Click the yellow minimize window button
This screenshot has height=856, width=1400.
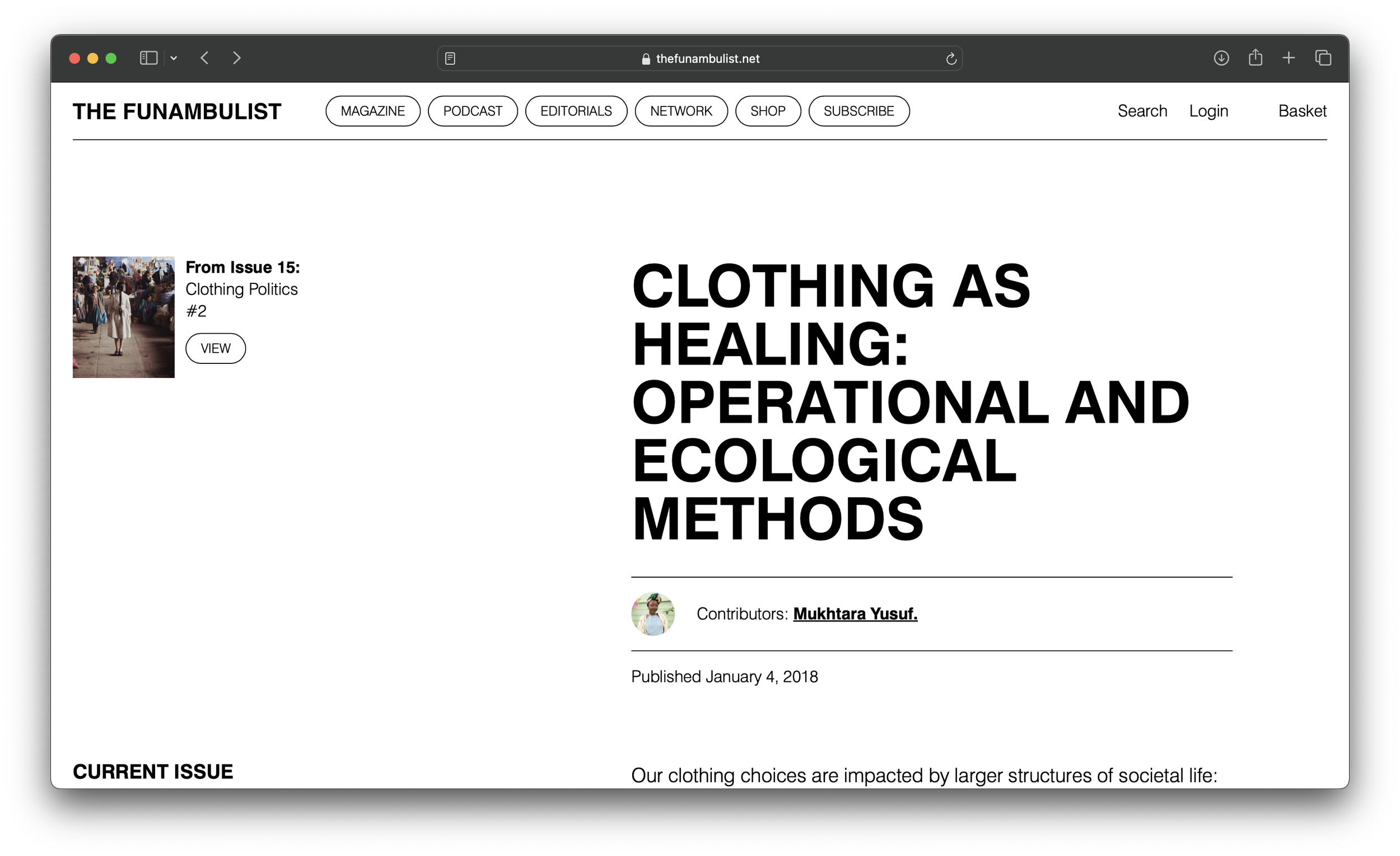point(92,58)
